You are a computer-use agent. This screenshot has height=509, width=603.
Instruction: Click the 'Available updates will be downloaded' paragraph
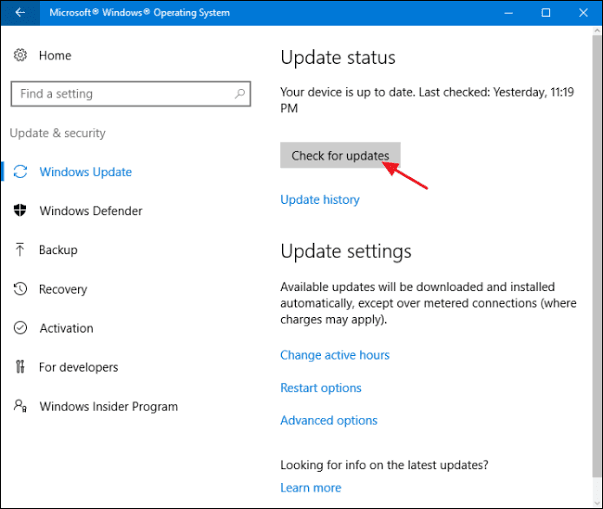[428, 303]
